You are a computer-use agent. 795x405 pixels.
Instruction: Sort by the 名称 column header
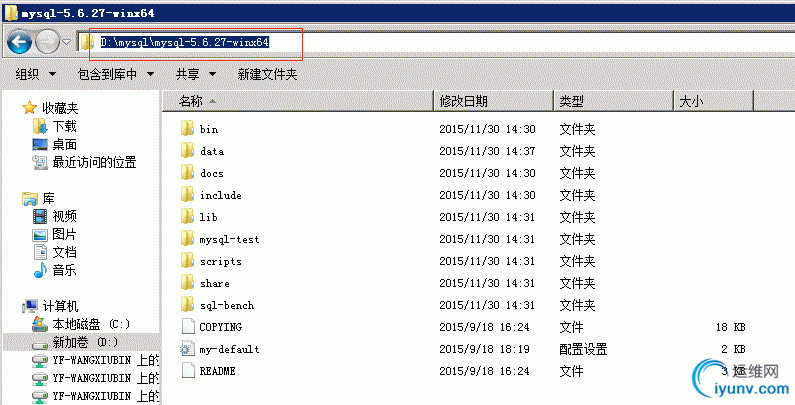299,101
